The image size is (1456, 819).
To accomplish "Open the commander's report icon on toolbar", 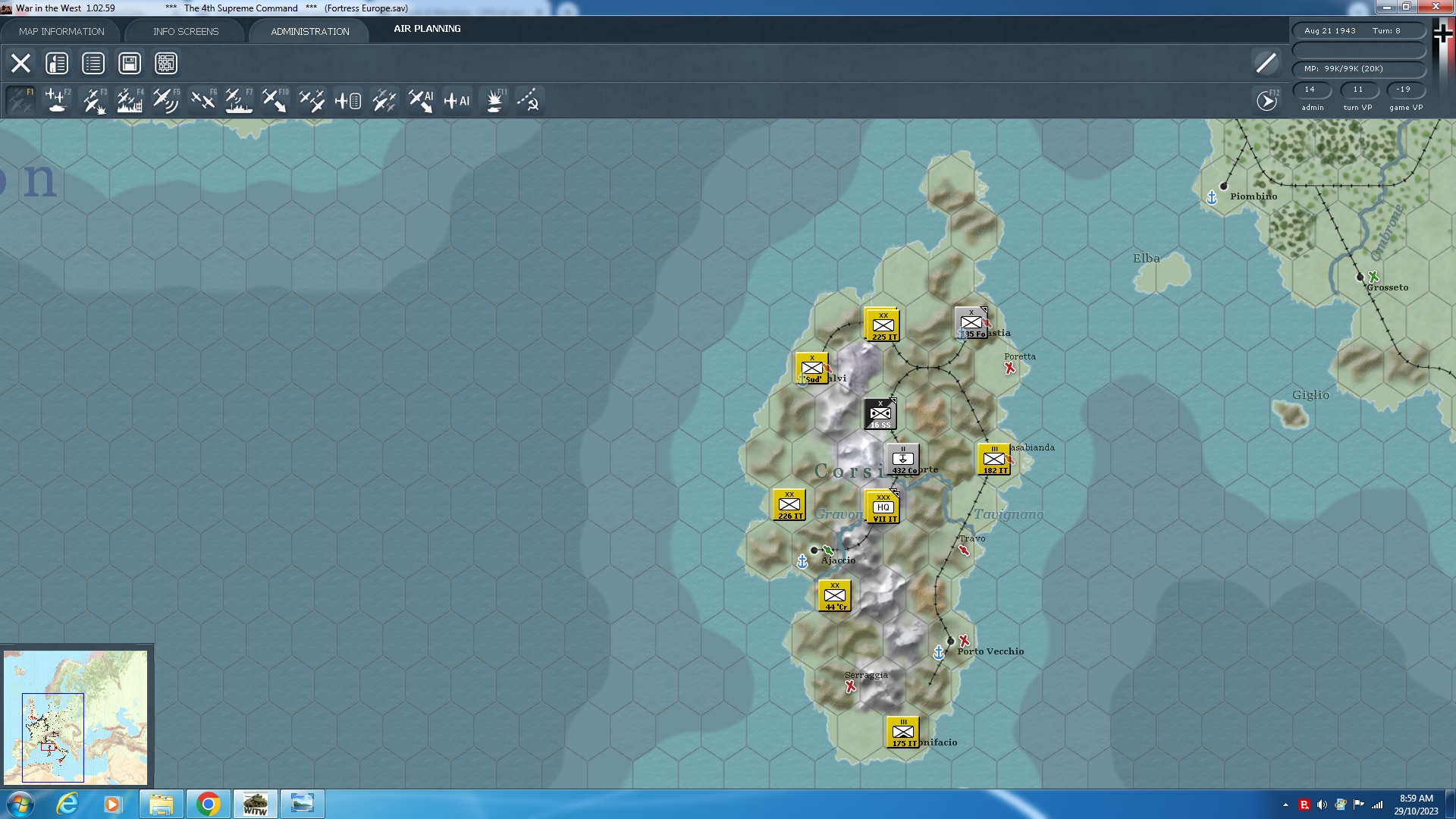I will 56,63.
